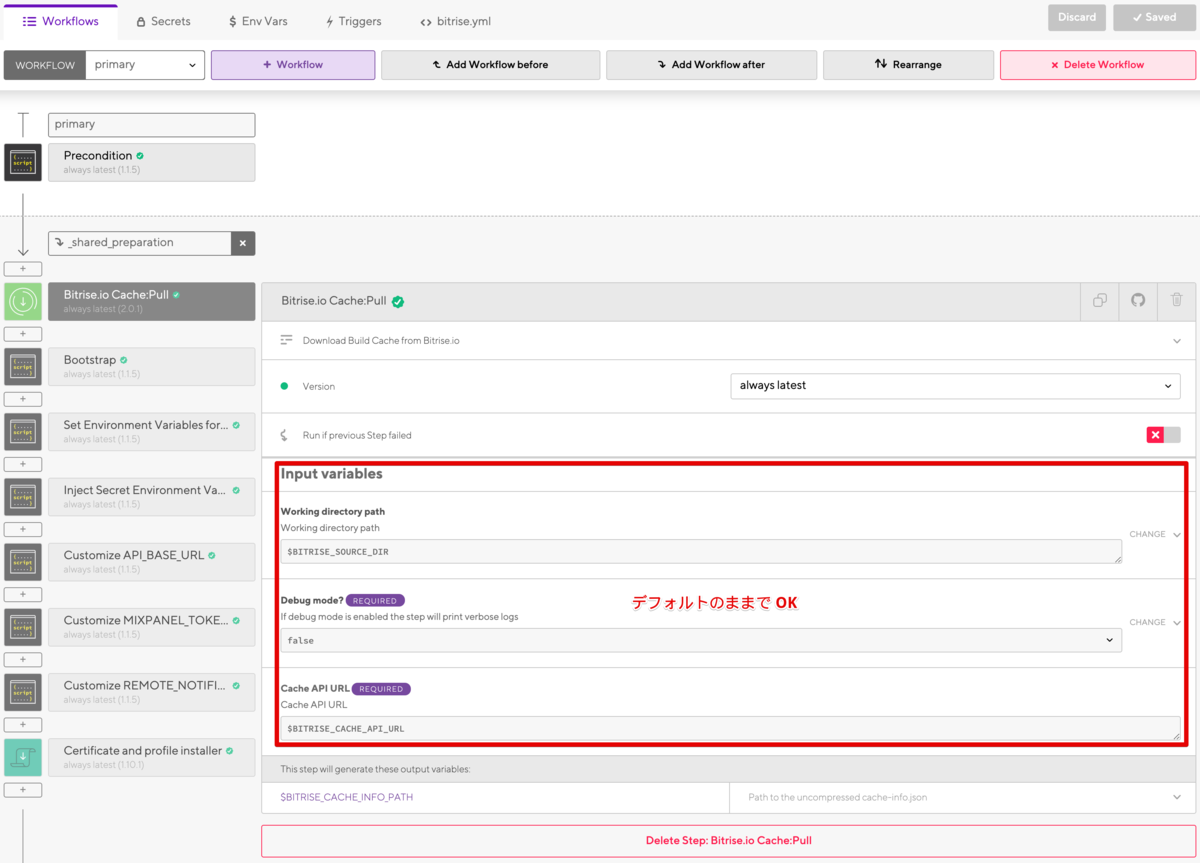Click the Bitrise.io Cache:Pull step title

334,301
